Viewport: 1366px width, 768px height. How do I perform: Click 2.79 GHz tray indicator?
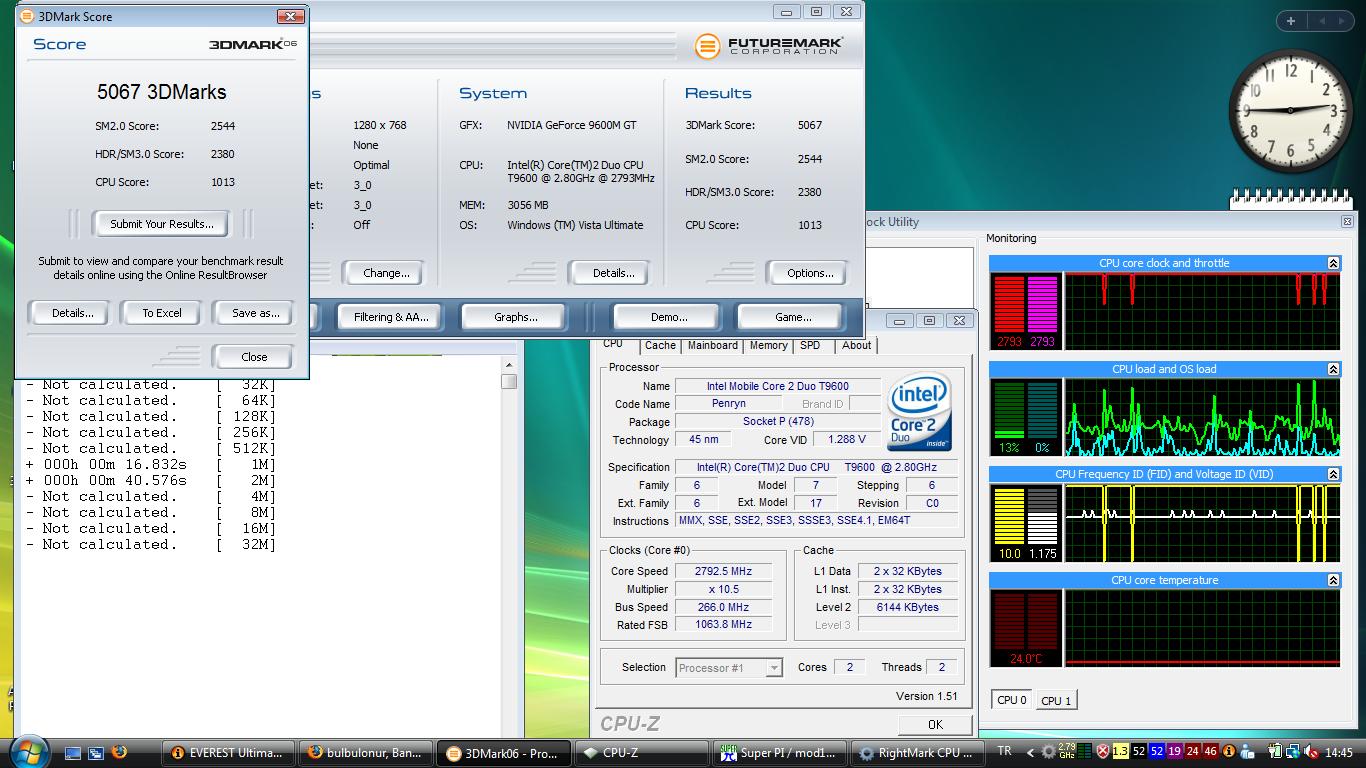point(1066,752)
